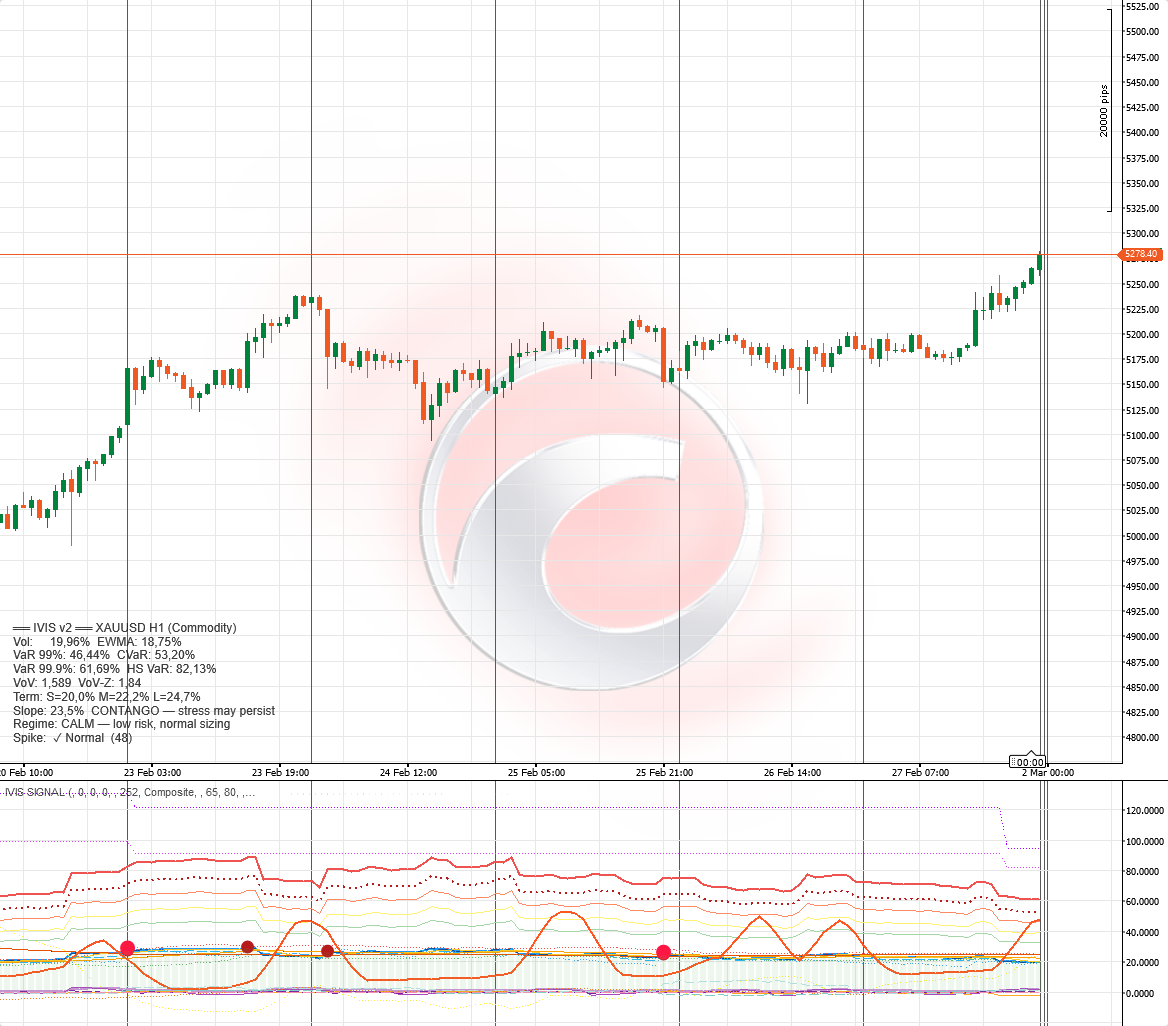Click the Regime CALM status line
Screen dimensions: 1168x1026
point(120,724)
